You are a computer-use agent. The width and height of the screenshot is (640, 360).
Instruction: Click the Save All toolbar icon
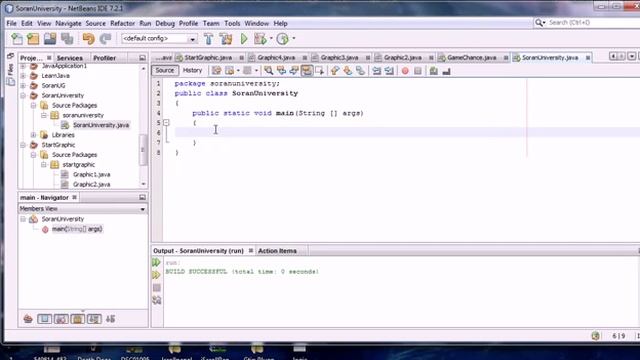coord(67,39)
